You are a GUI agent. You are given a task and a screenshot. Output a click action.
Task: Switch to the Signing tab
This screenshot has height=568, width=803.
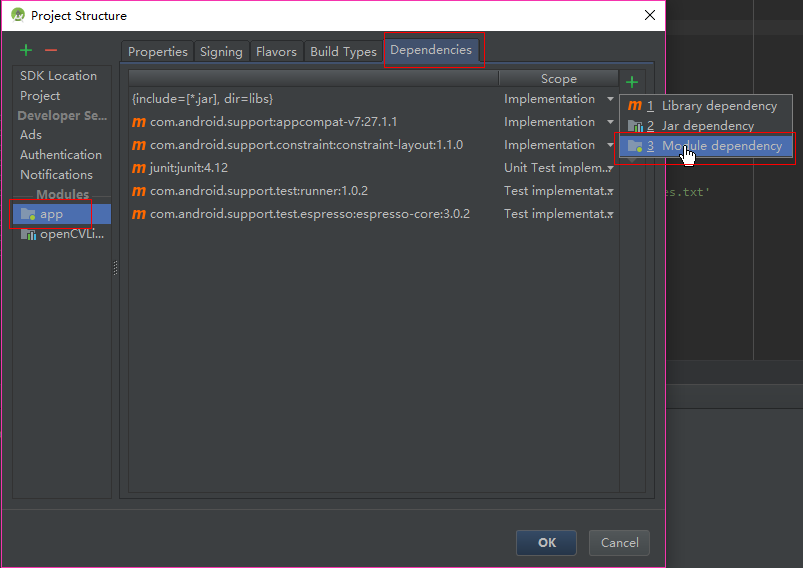click(221, 52)
